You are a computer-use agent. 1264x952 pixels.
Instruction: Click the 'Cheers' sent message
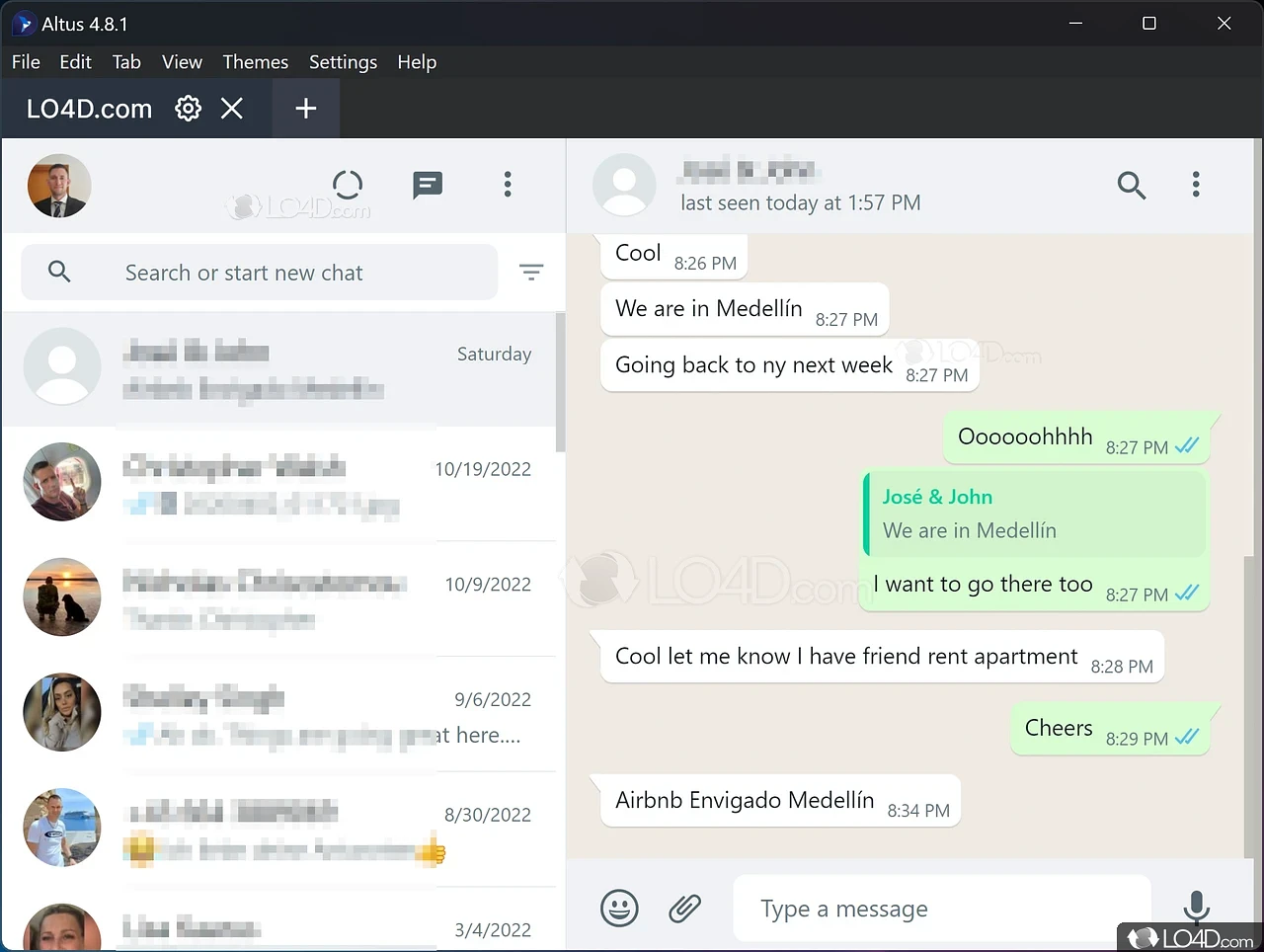point(1111,730)
